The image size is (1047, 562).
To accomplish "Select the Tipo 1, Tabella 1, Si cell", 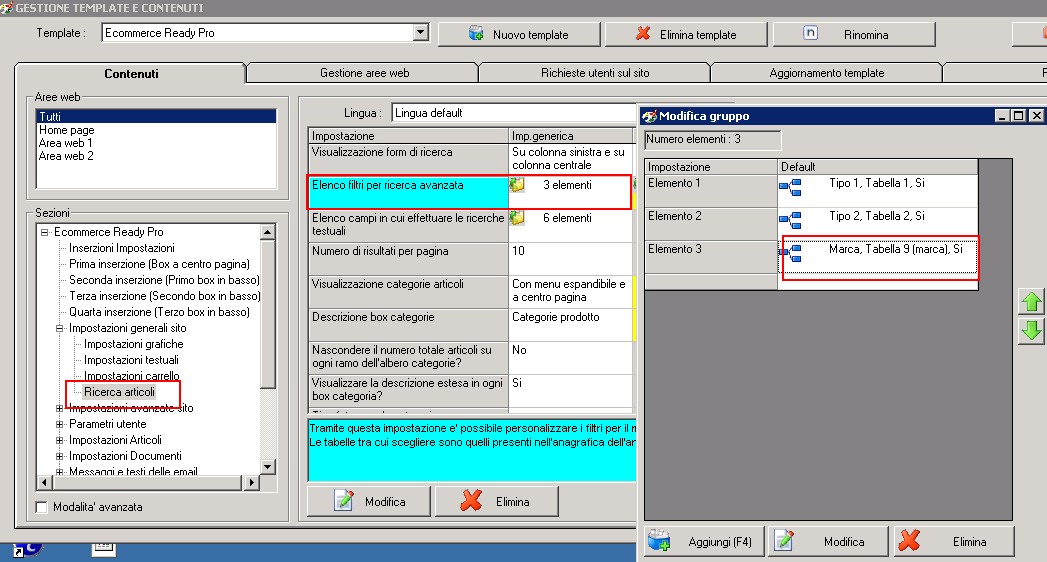I will 877,191.
